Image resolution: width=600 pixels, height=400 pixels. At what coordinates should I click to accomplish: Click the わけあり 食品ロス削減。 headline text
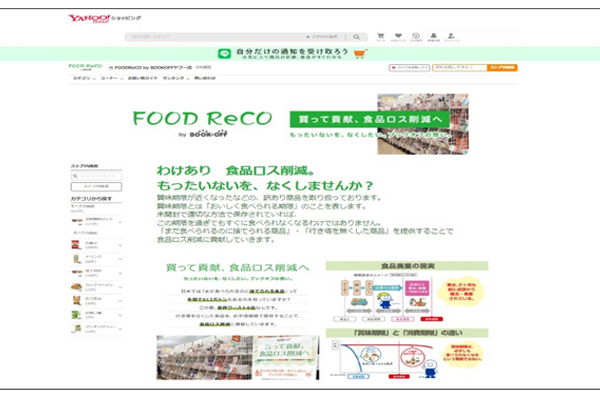coord(236,170)
